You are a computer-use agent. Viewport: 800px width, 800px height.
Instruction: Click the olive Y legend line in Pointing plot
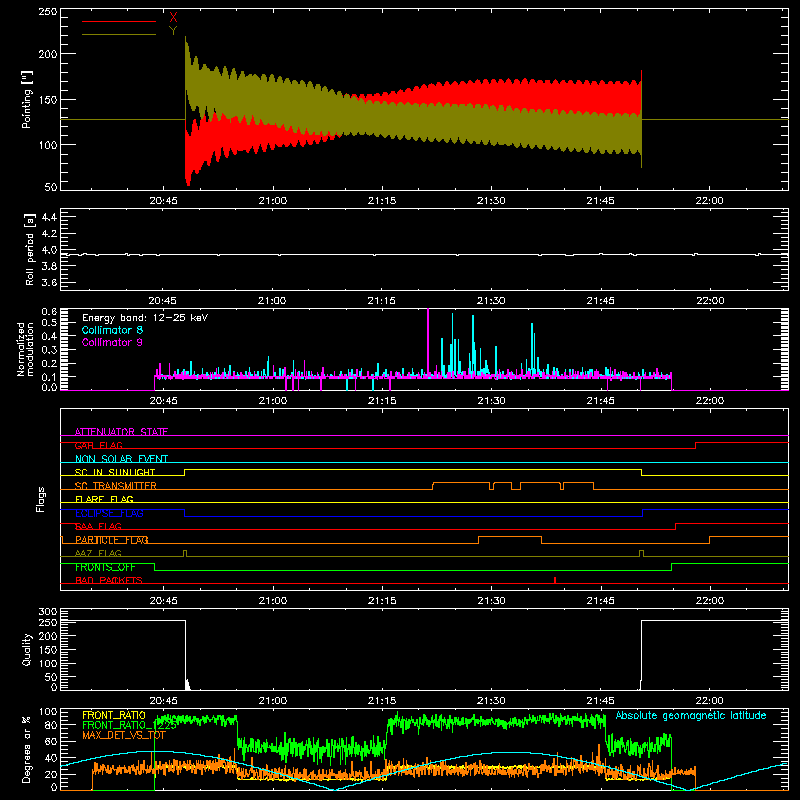(x=119, y=35)
